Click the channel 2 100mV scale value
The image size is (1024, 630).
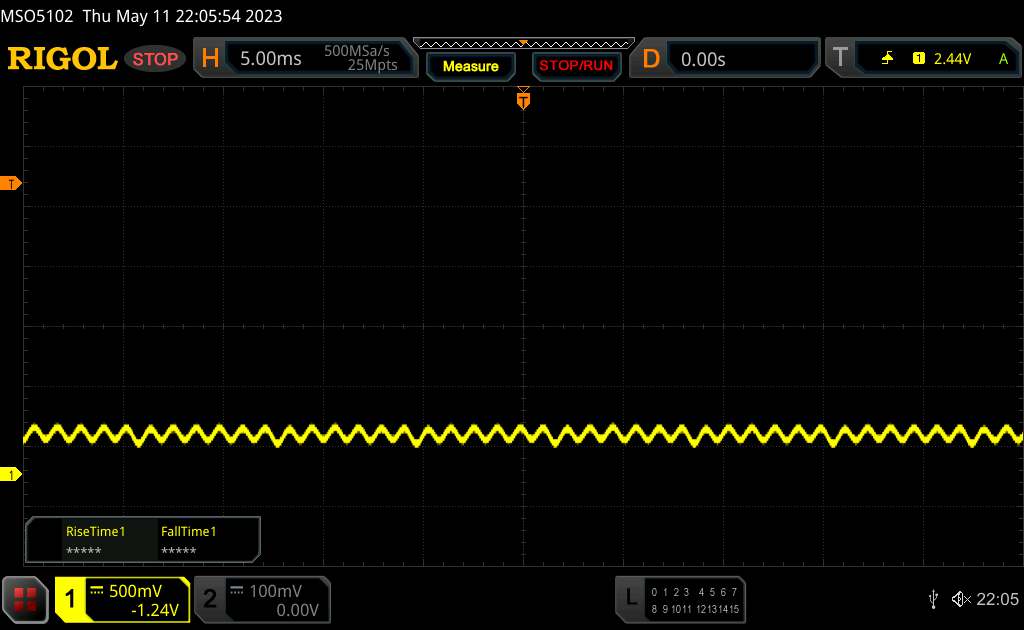[276, 591]
